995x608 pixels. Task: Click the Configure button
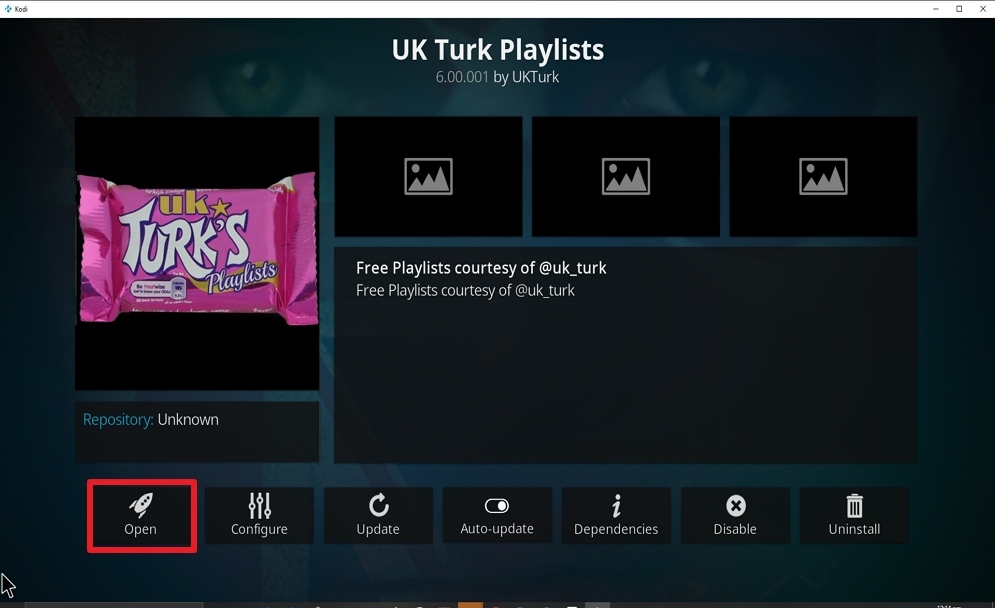point(259,515)
